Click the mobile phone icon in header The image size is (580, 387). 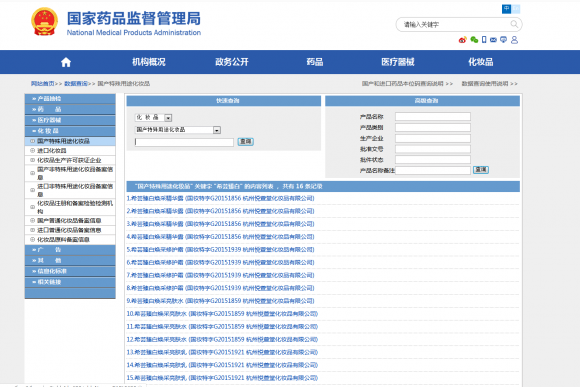[x=484, y=40]
